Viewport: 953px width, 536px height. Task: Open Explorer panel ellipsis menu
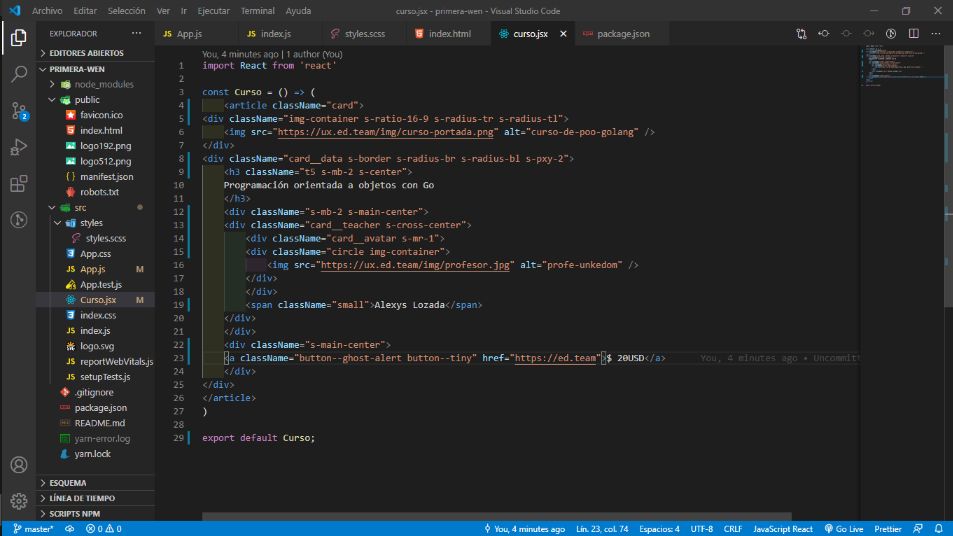136,33
